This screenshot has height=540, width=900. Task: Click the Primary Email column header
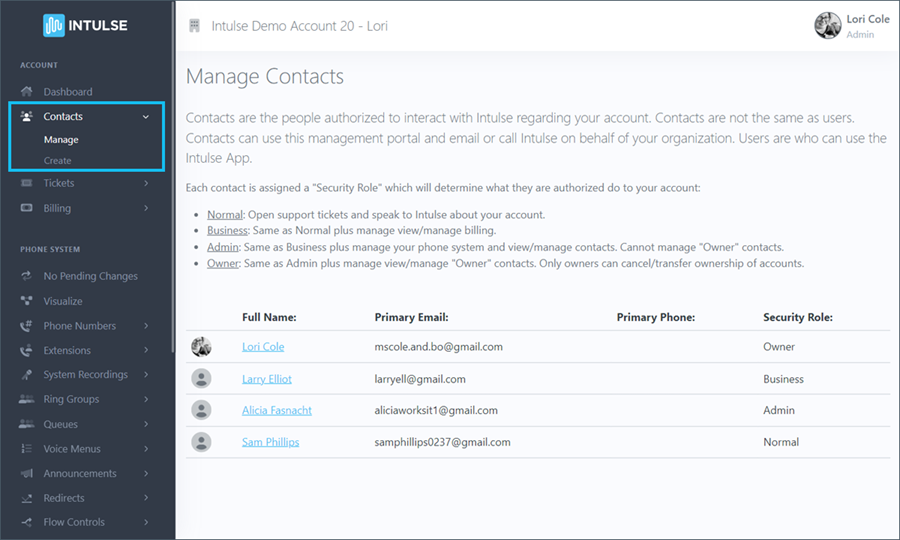pos(411,317)
